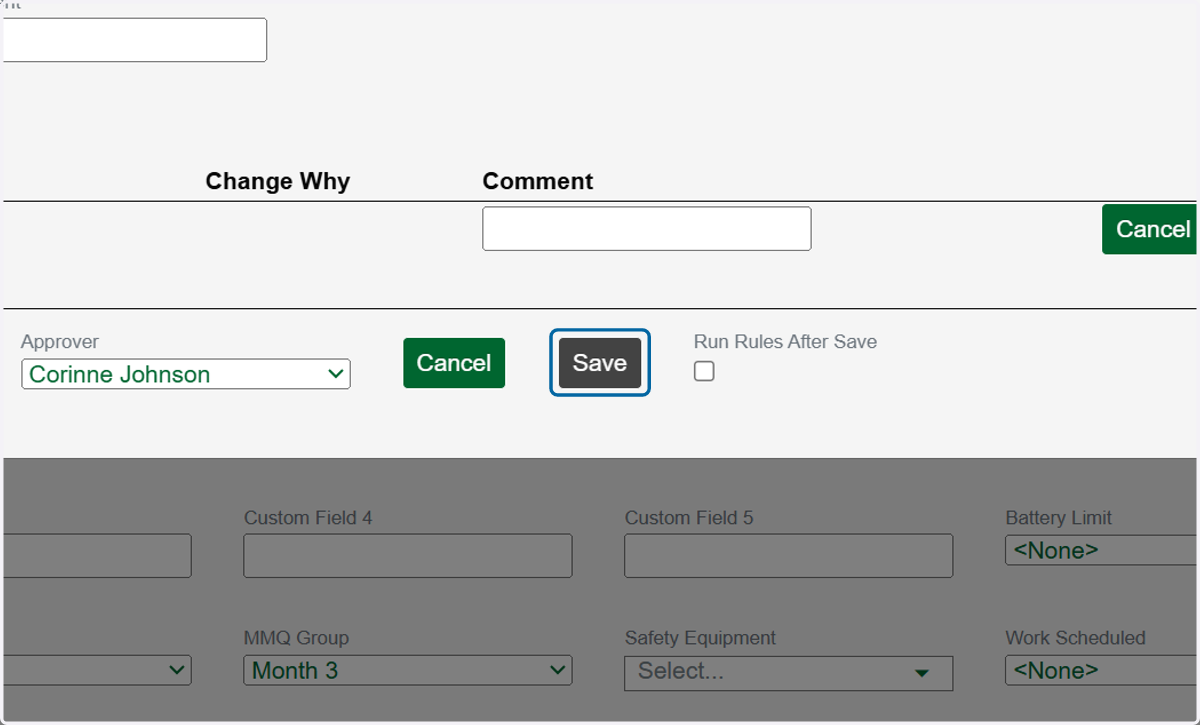Open the Work Scheduled dropdown
The height and width of the screenshot is (725, 1200).
click(x=1101, y=670)
